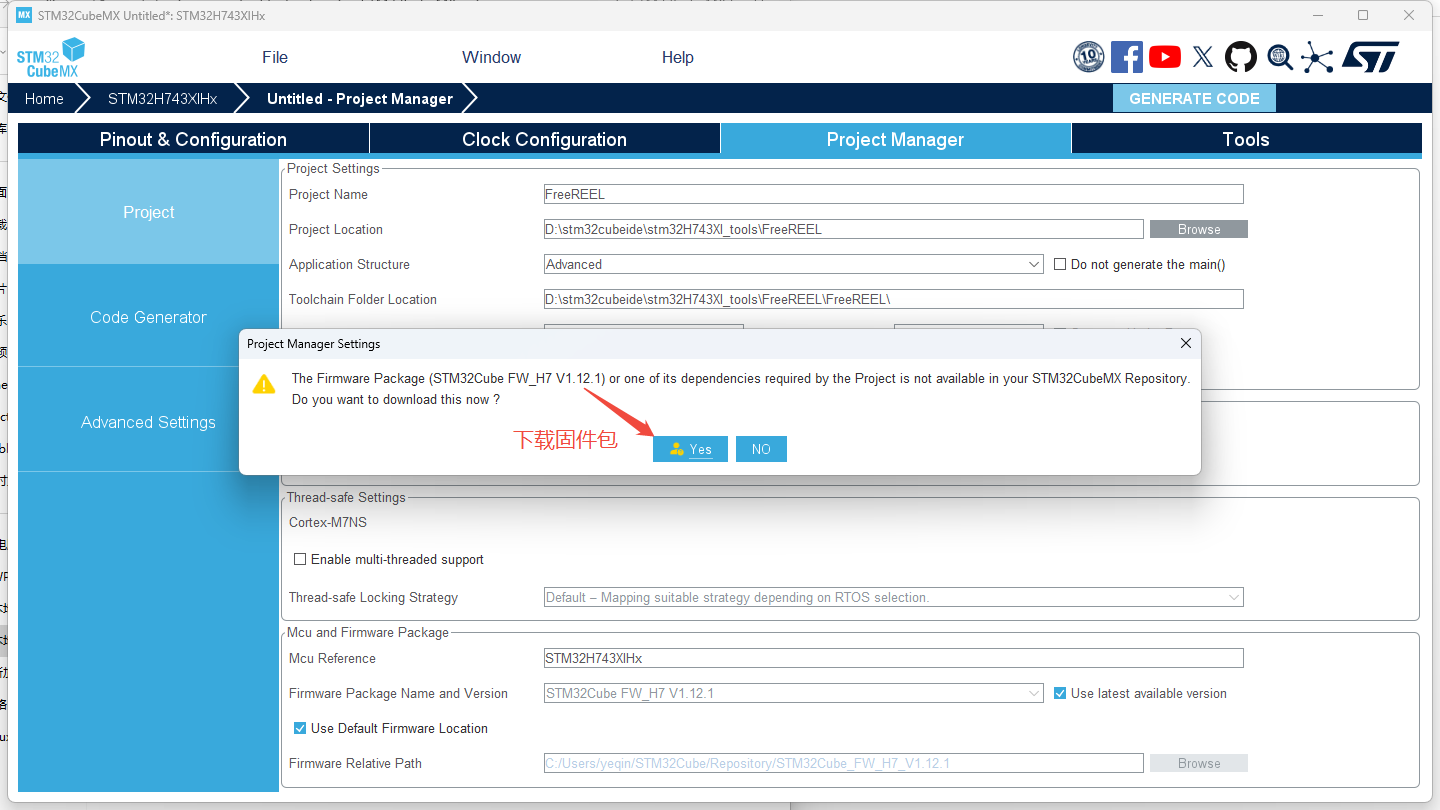This screenshot has height=810, width=1440.
Task: Switch to Clock Configuration tab
Action: (x=544, y=140)
